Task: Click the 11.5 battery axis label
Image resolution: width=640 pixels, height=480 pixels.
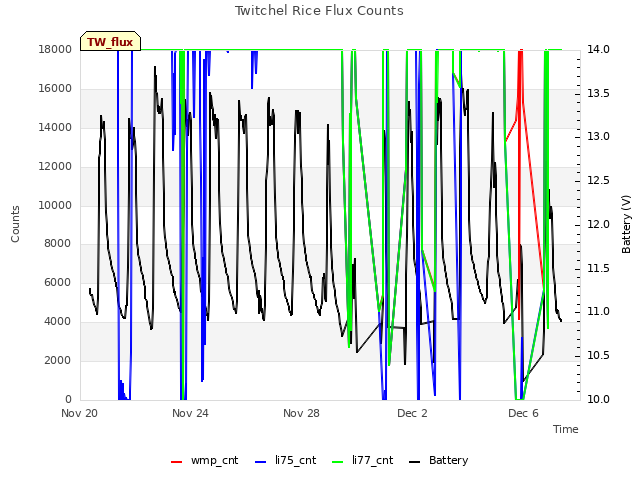Action: click(598, 269)
